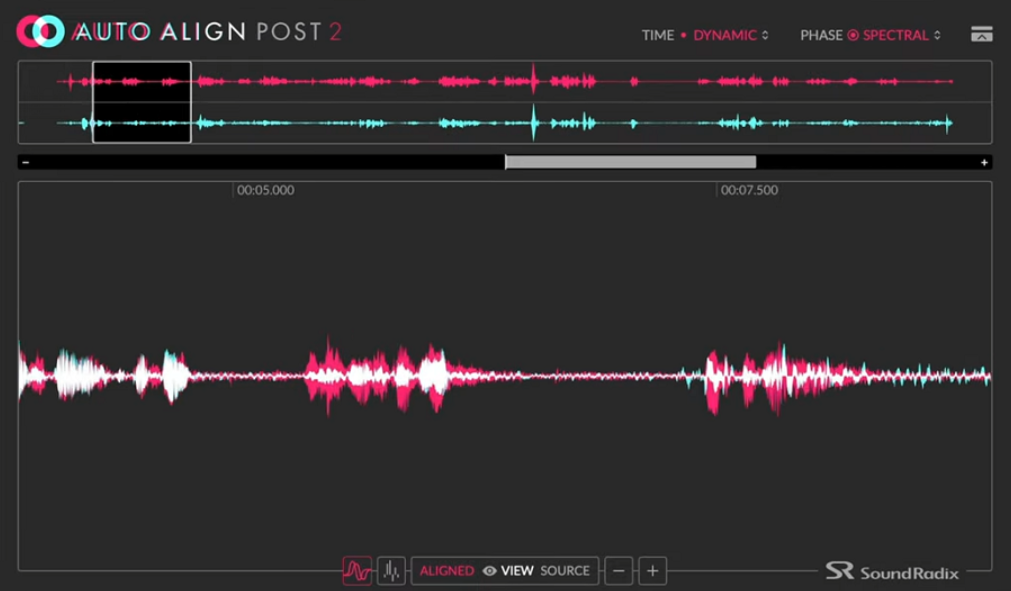
Task: Click the zoom scrollbar plus end
Action: pos(984,162)
